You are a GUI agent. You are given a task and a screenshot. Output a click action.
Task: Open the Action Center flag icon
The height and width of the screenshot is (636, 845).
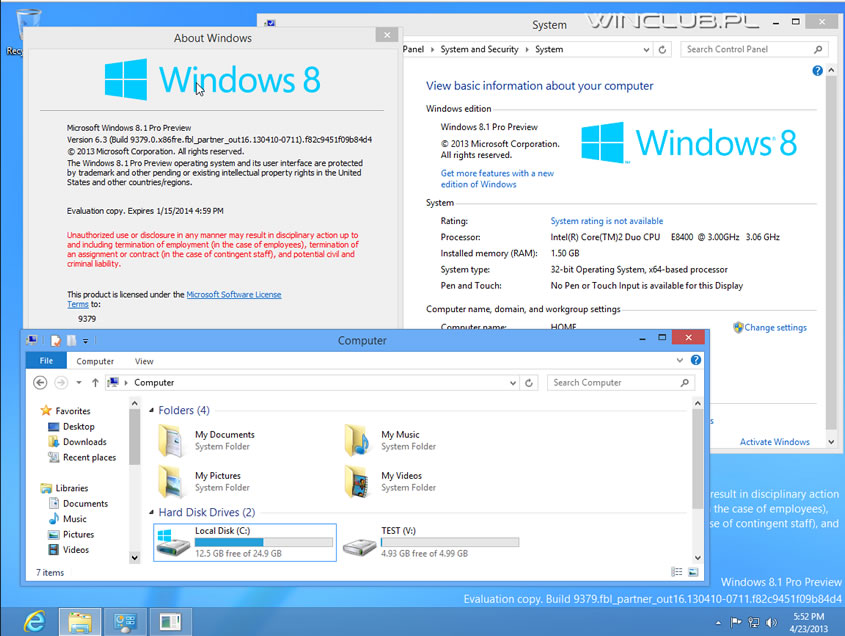tap(736, 623)
